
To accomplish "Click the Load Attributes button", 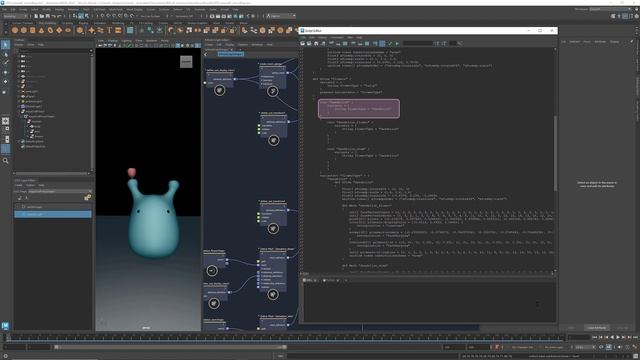I will click(596, 328).
